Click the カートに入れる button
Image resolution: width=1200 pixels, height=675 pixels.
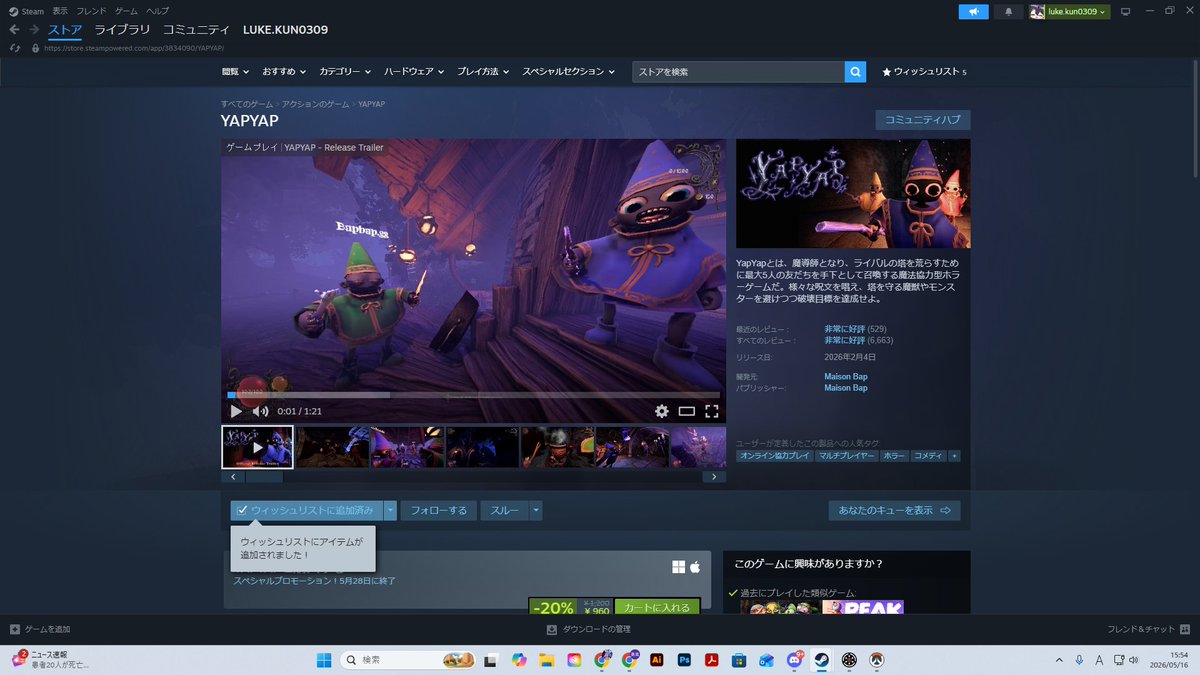657,608
